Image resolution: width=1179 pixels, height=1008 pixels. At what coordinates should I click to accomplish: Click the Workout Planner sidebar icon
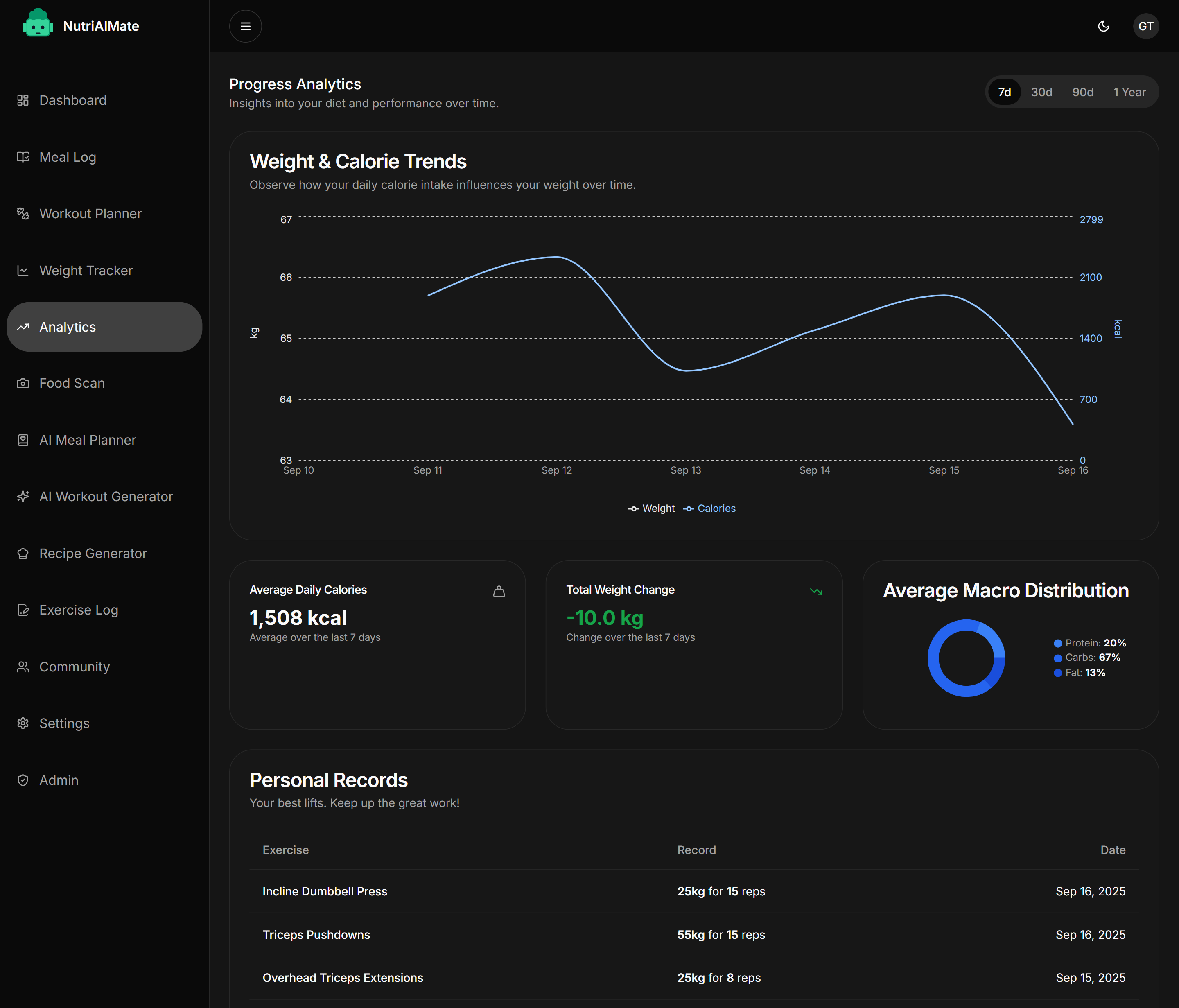pos(23,213)
